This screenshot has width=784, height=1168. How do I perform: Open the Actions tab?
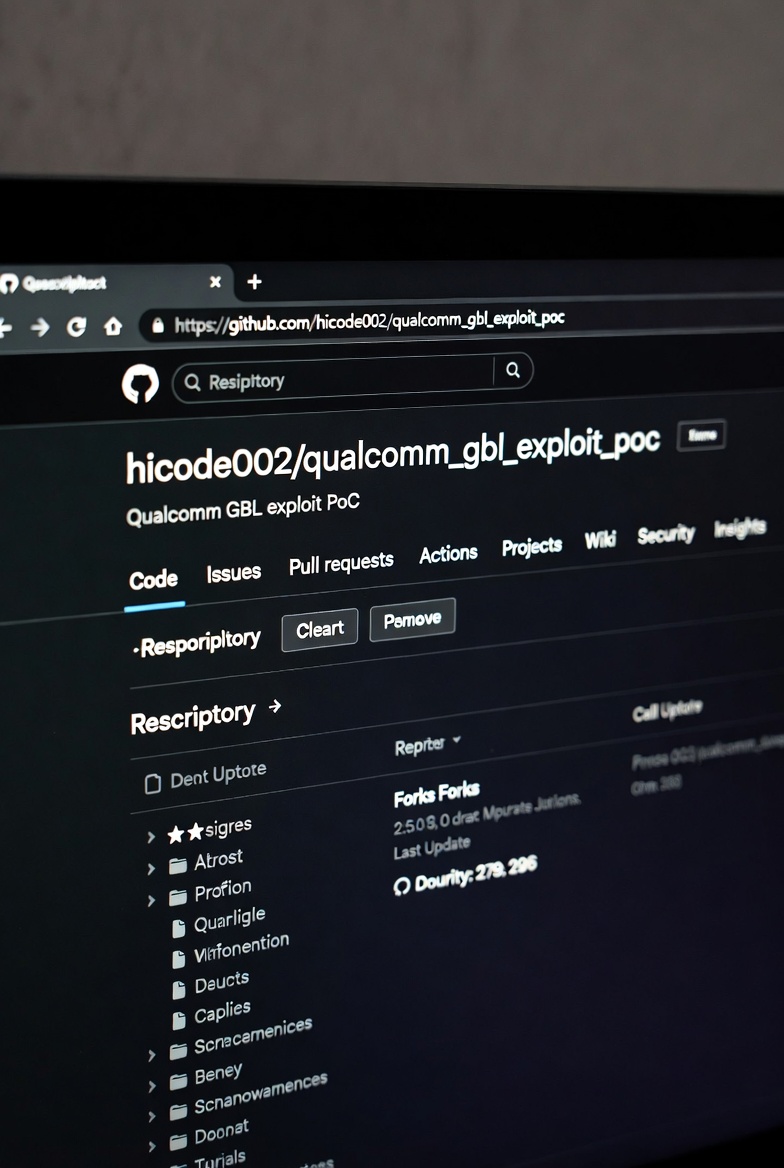point(448,554)
